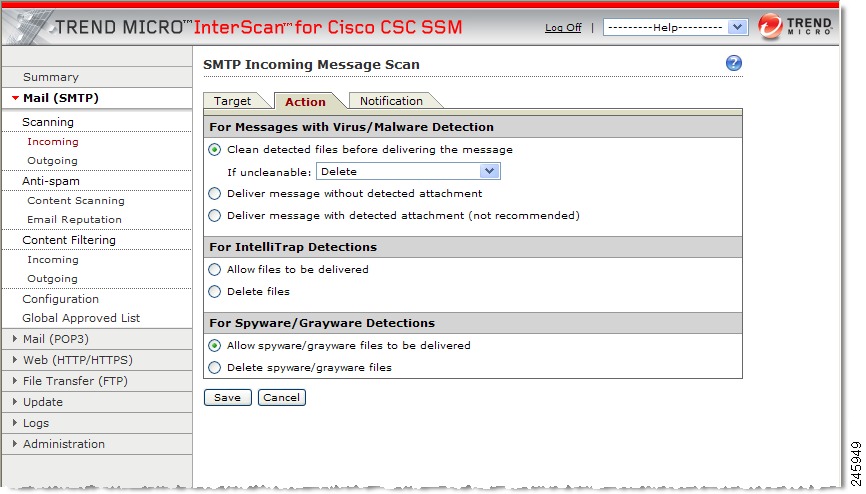
Task: Expand the Update section
Action: pos(15,402)
